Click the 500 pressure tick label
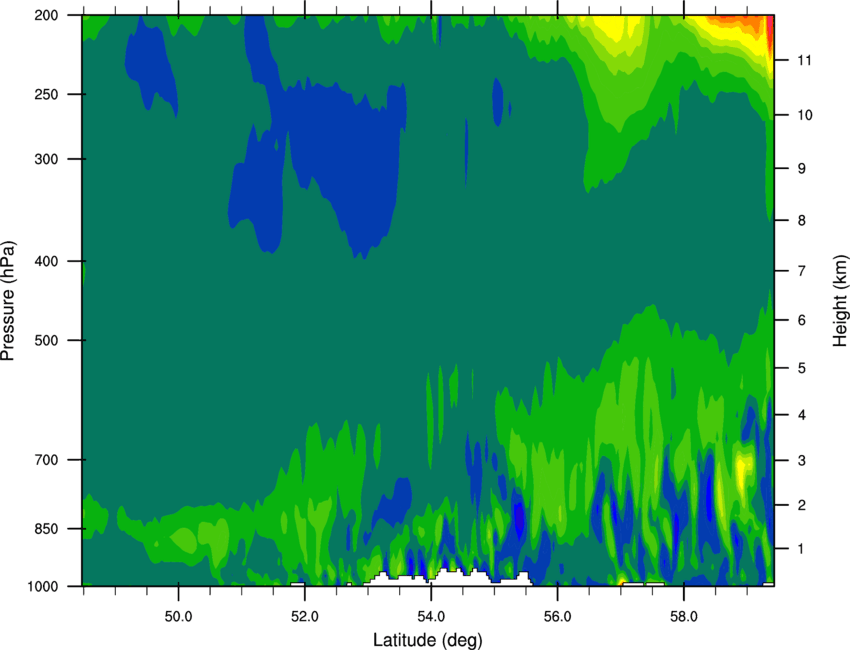Viewport: 850px width, 650px height. pyautogui.click(x=47, y=340)
